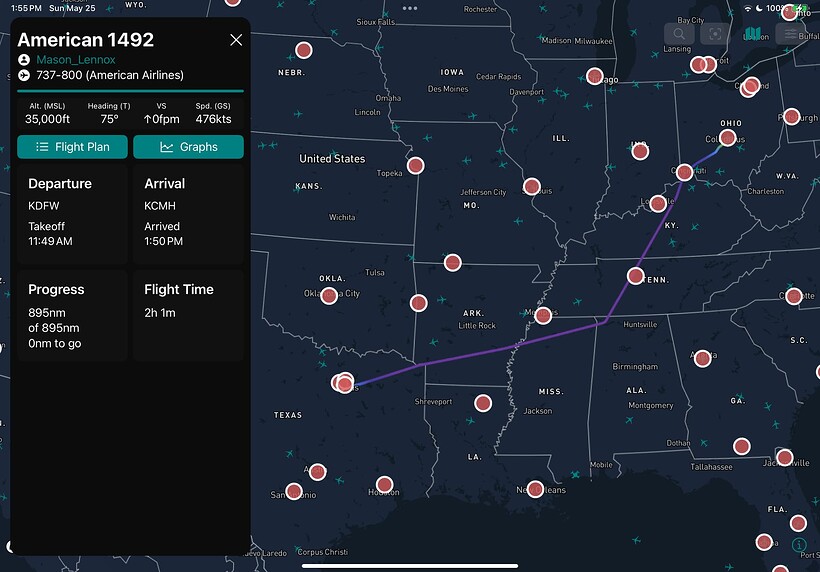
Task: Select the airport marker above NEBR. label
Action: click(304, 50)
